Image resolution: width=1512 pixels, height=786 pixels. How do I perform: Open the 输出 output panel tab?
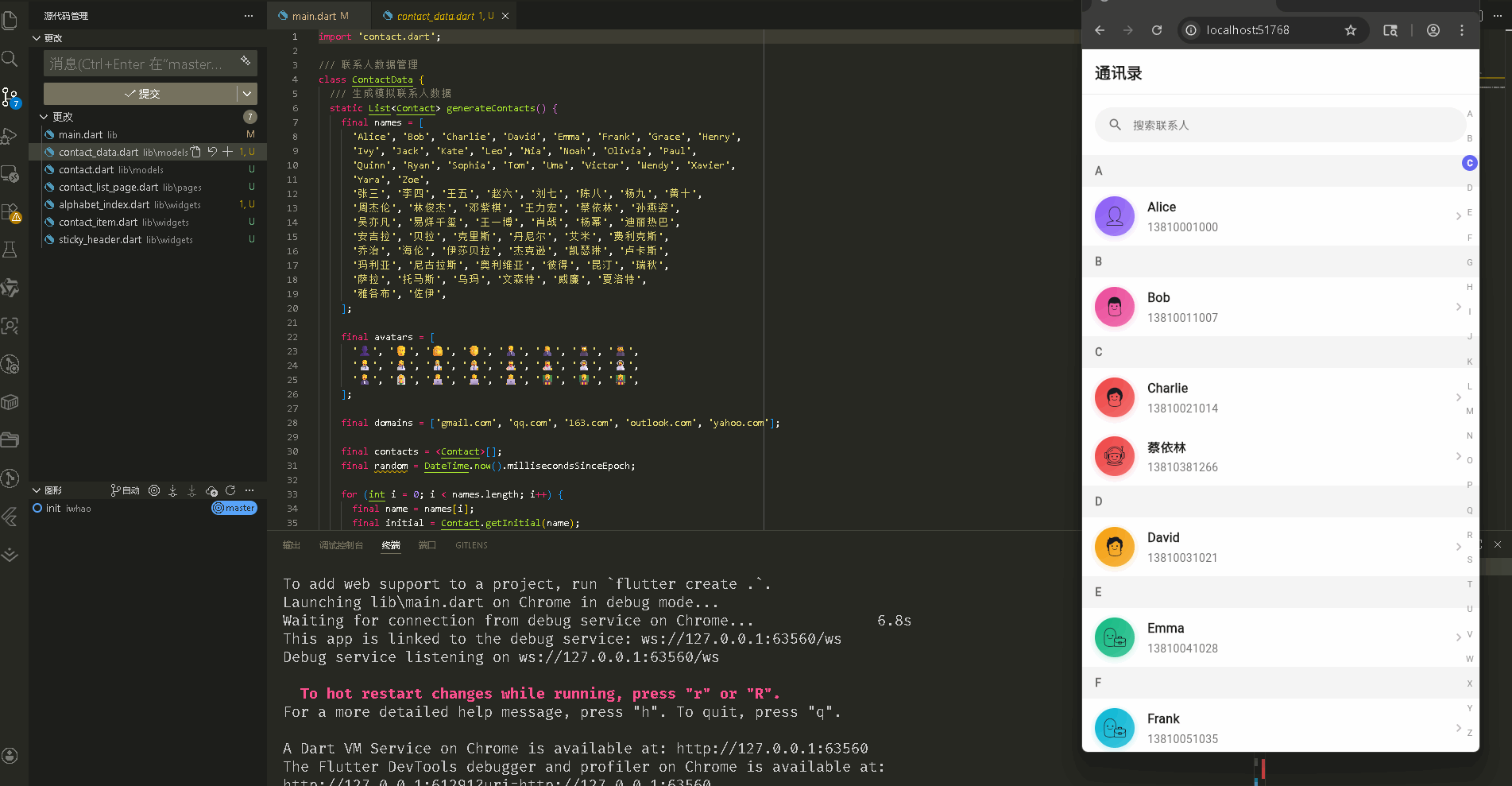point(292,545)
